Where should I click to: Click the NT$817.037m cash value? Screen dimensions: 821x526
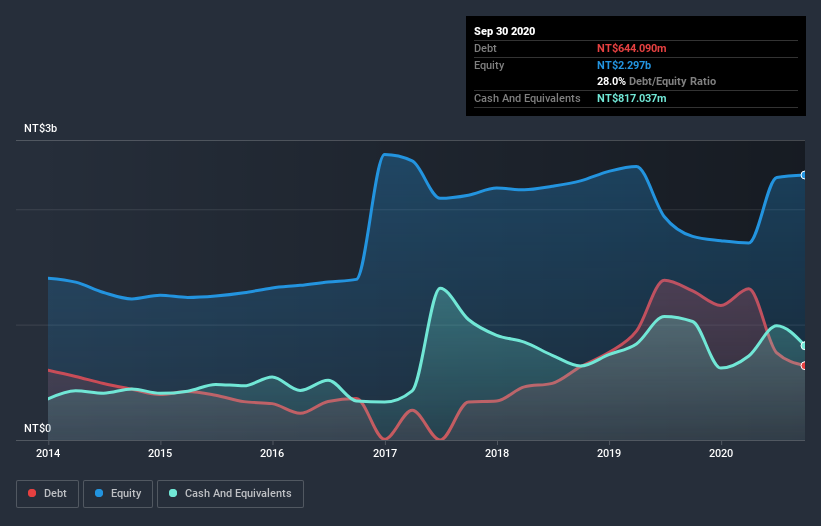click(631, 98)
